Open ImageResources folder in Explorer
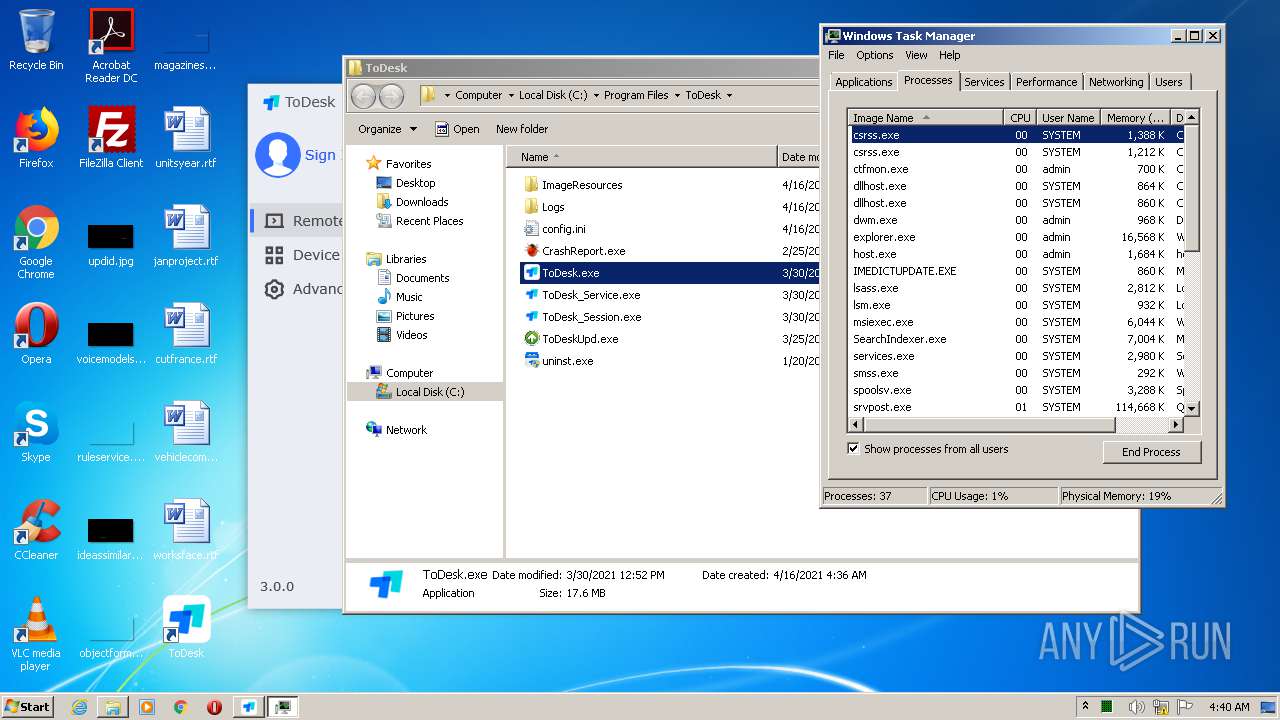Screen dimensions: 1280x720 [x=582, y=185]
